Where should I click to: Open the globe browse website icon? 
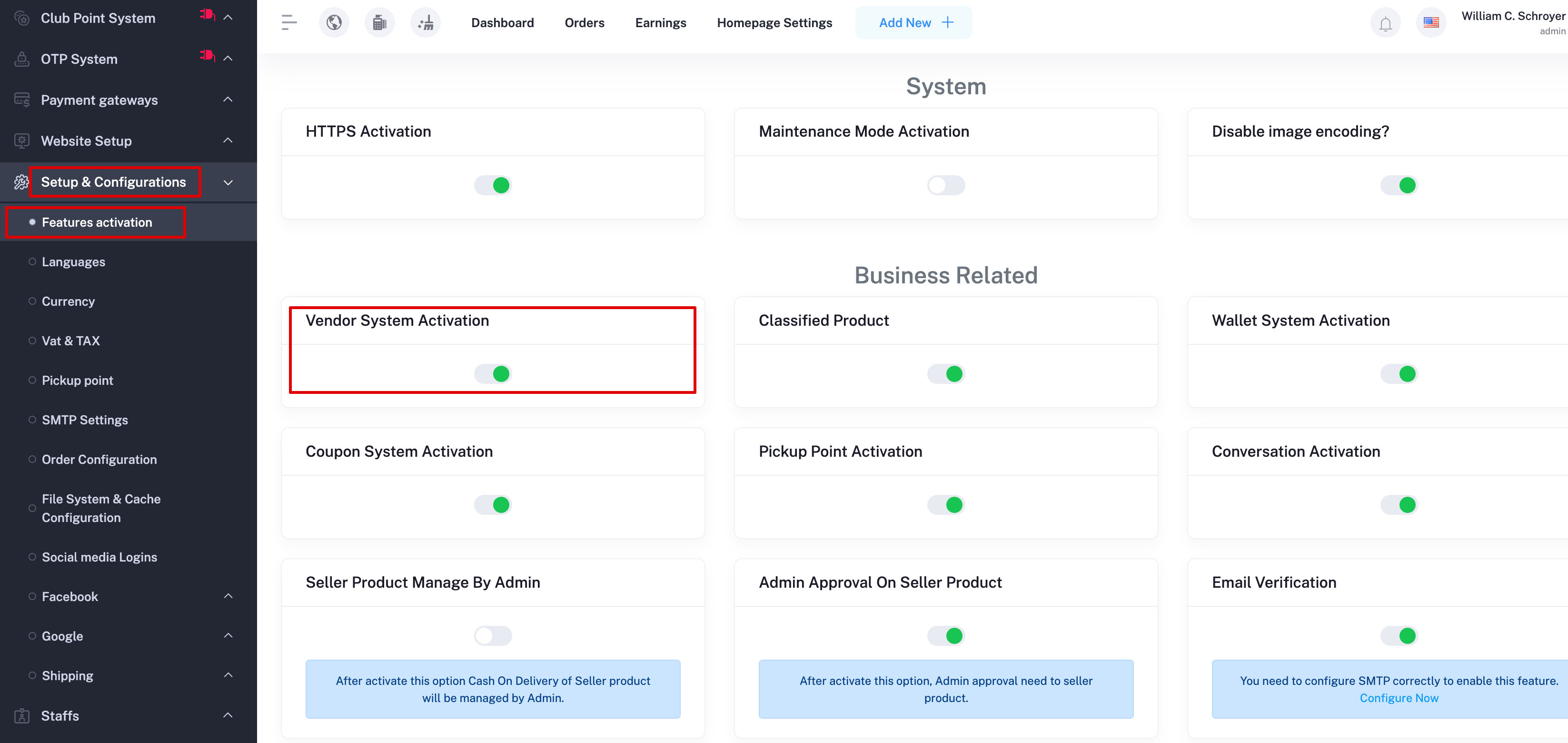pos(334,23)
